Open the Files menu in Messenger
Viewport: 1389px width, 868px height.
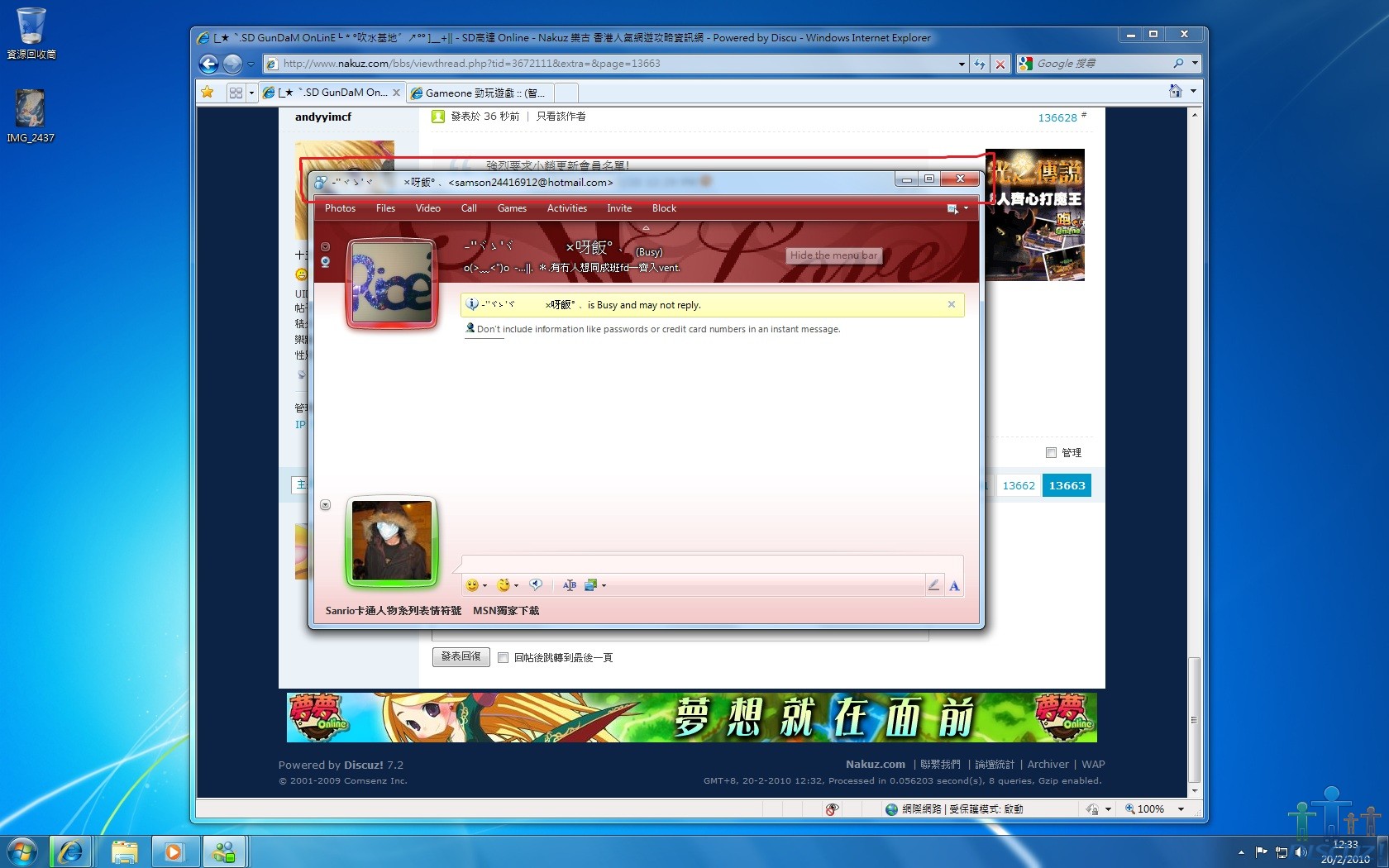(x=385, y=208)
